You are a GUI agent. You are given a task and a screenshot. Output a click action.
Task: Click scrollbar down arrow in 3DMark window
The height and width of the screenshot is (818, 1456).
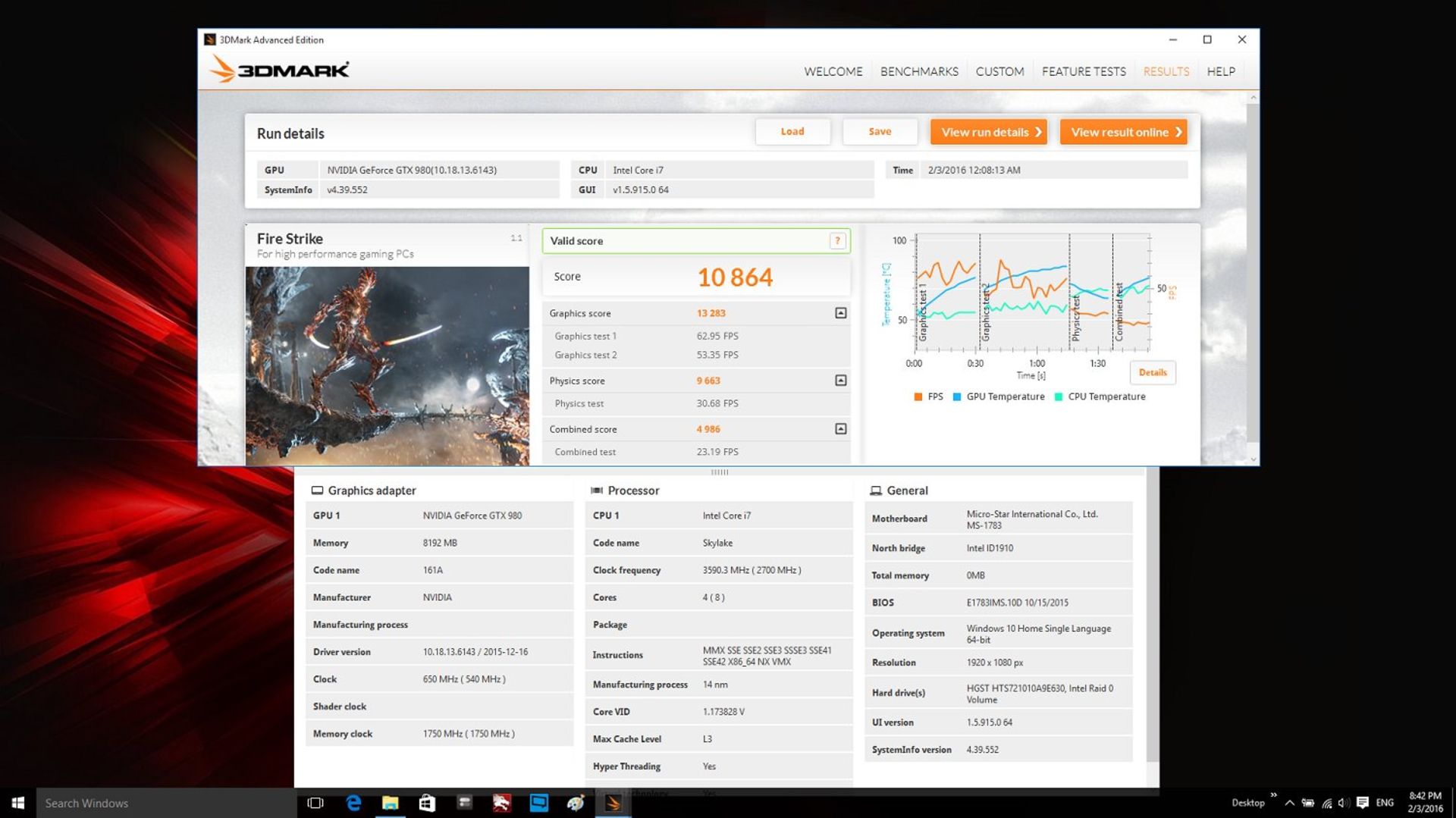coord(1253,459)
